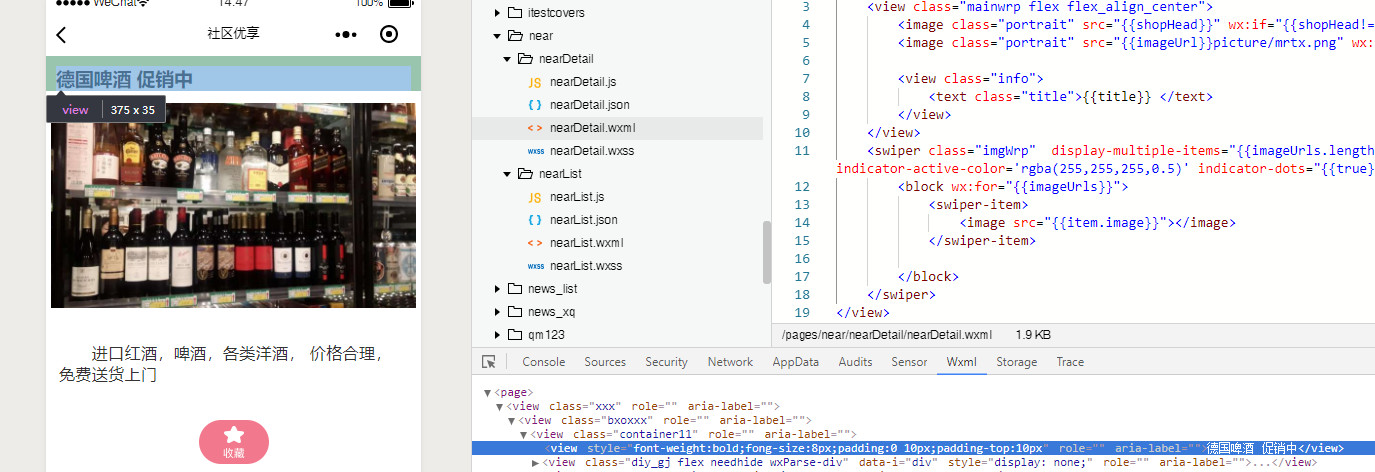Open nearList.js file in tree

577,197
